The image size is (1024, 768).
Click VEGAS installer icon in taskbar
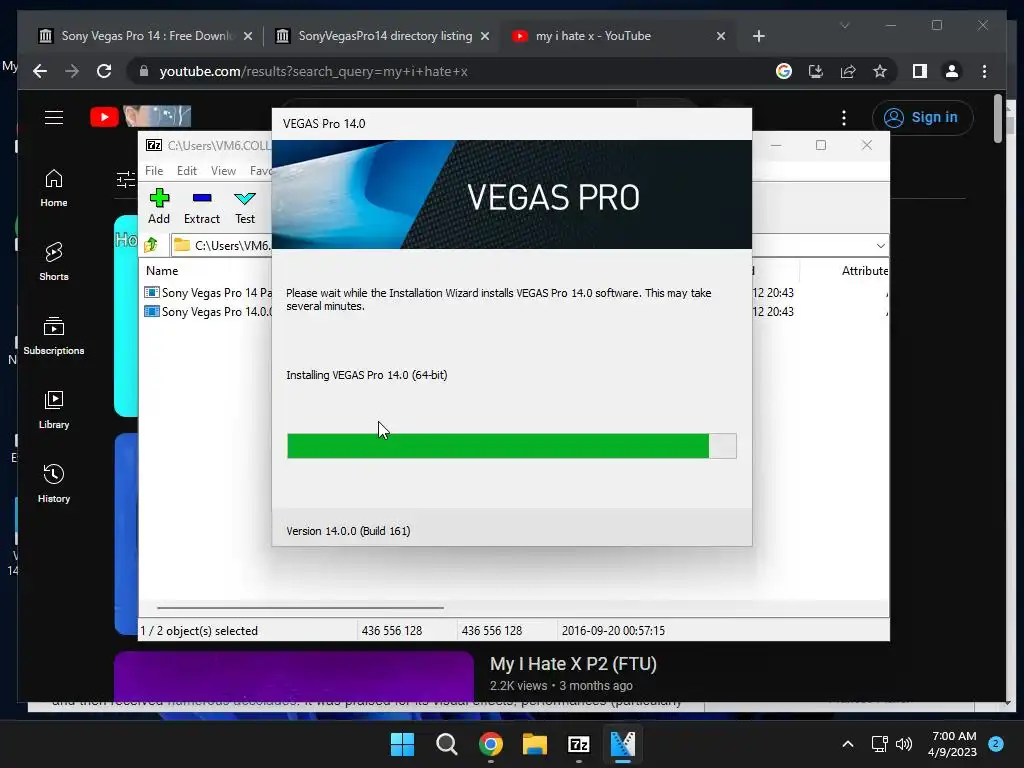622,744
